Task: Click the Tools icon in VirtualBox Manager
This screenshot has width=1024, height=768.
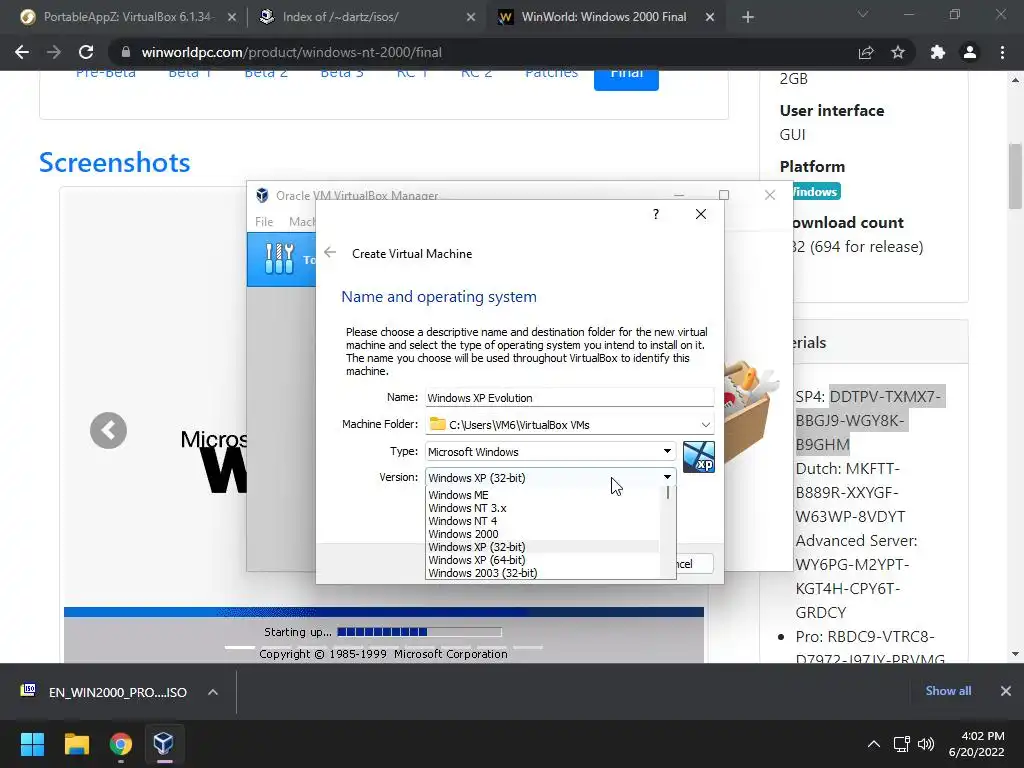Action: [x=280, y=259]
